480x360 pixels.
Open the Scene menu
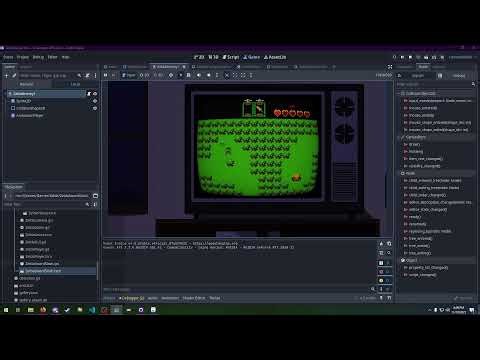(x=8, y=57)
